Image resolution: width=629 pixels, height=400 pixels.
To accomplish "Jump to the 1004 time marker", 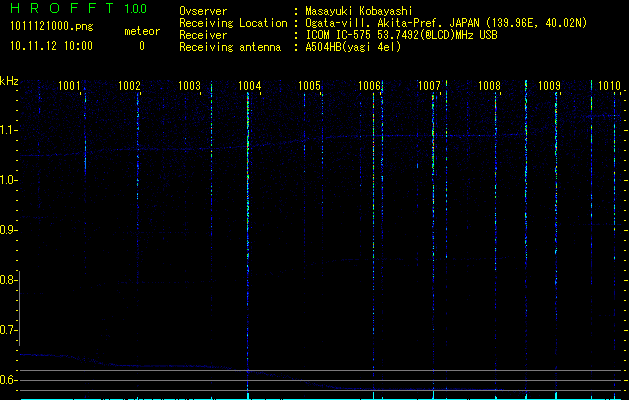I will tap(250, 85).
